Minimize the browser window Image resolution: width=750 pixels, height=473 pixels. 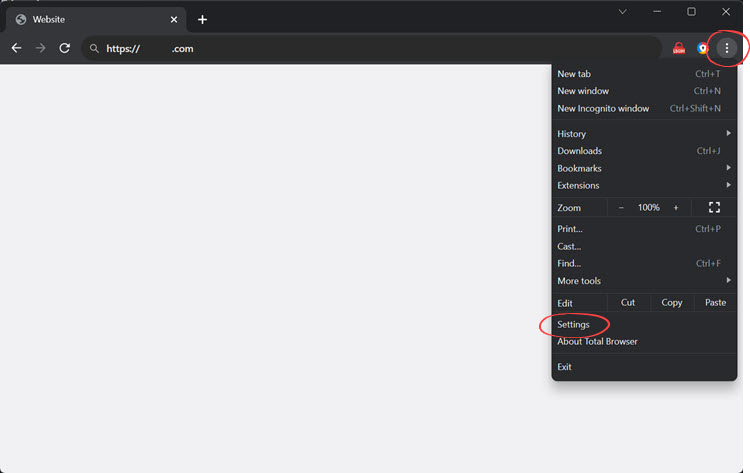pyautogui.click(x=657, y=11)
